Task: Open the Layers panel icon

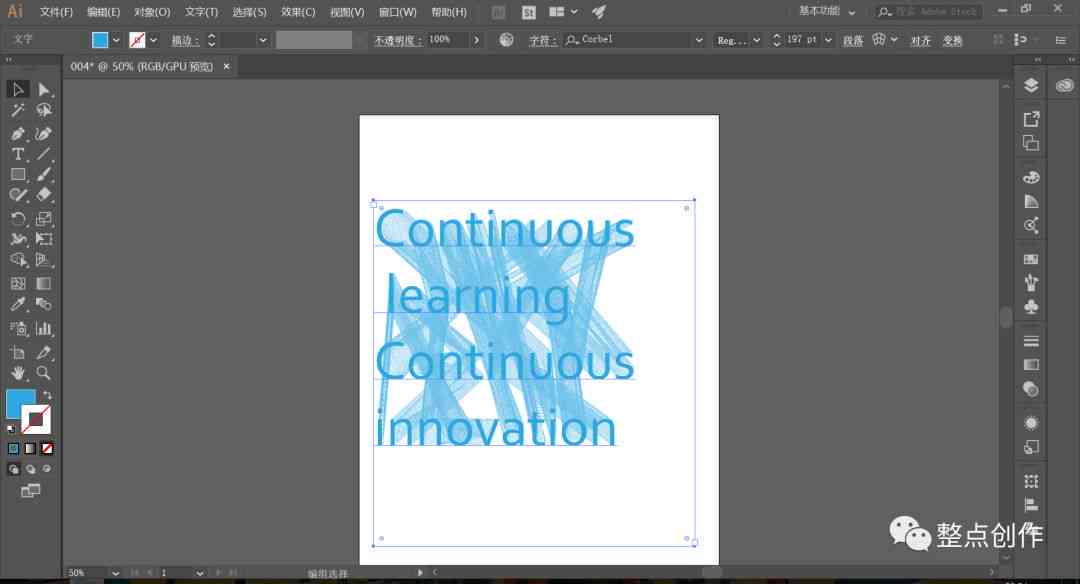Action: [x=1030, y=85]
